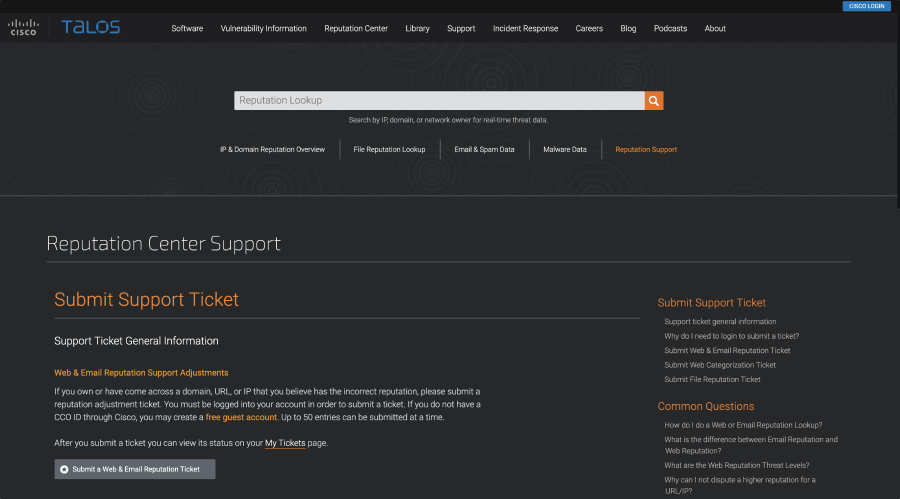The width and height of the screenshot is (900, 499).
Task: Switch to File Reputation Lookup tab
Action: pyautogui.click(x=389, y=149)
